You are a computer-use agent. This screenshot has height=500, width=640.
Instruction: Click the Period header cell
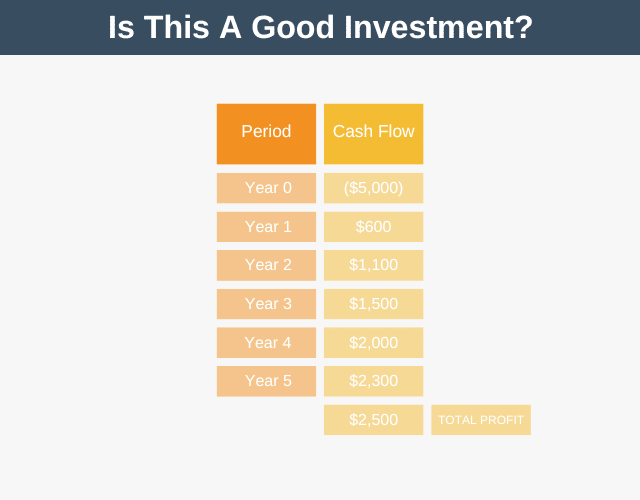tap(266, 134)
